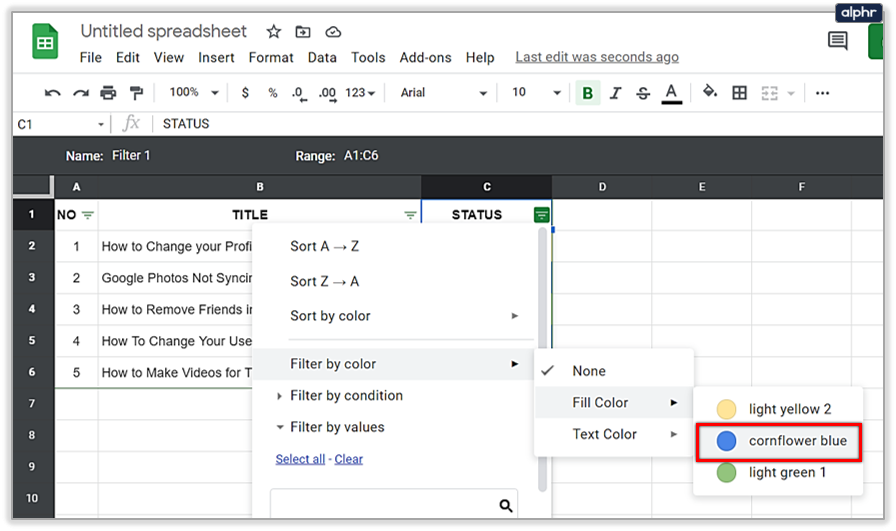Click the print icon
The width and height of the screenshot is (896, 531).
click(108, 93)
